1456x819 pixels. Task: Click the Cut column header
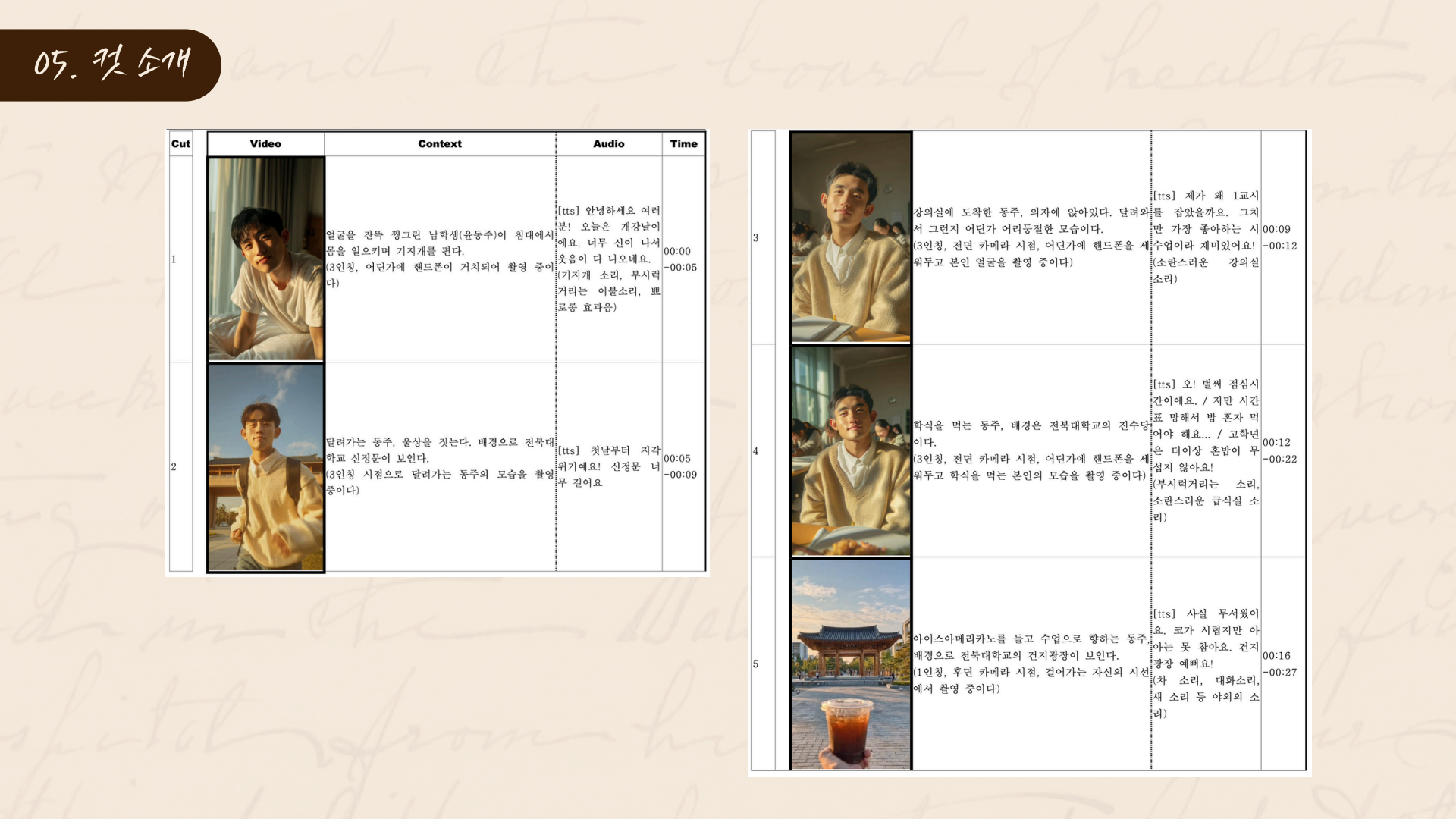click(x=180, y=143)
